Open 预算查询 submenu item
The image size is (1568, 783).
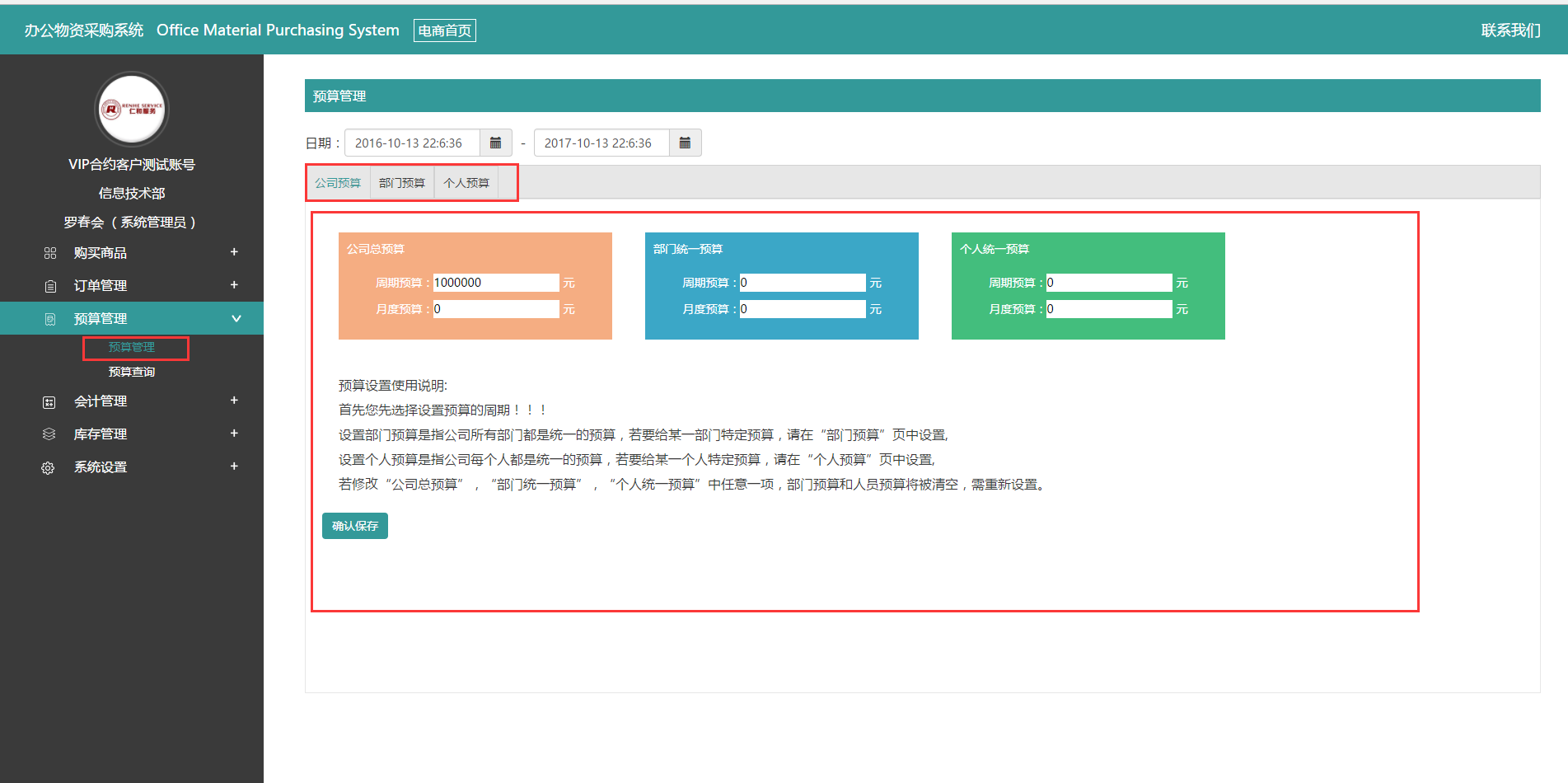tap(132, 372)
